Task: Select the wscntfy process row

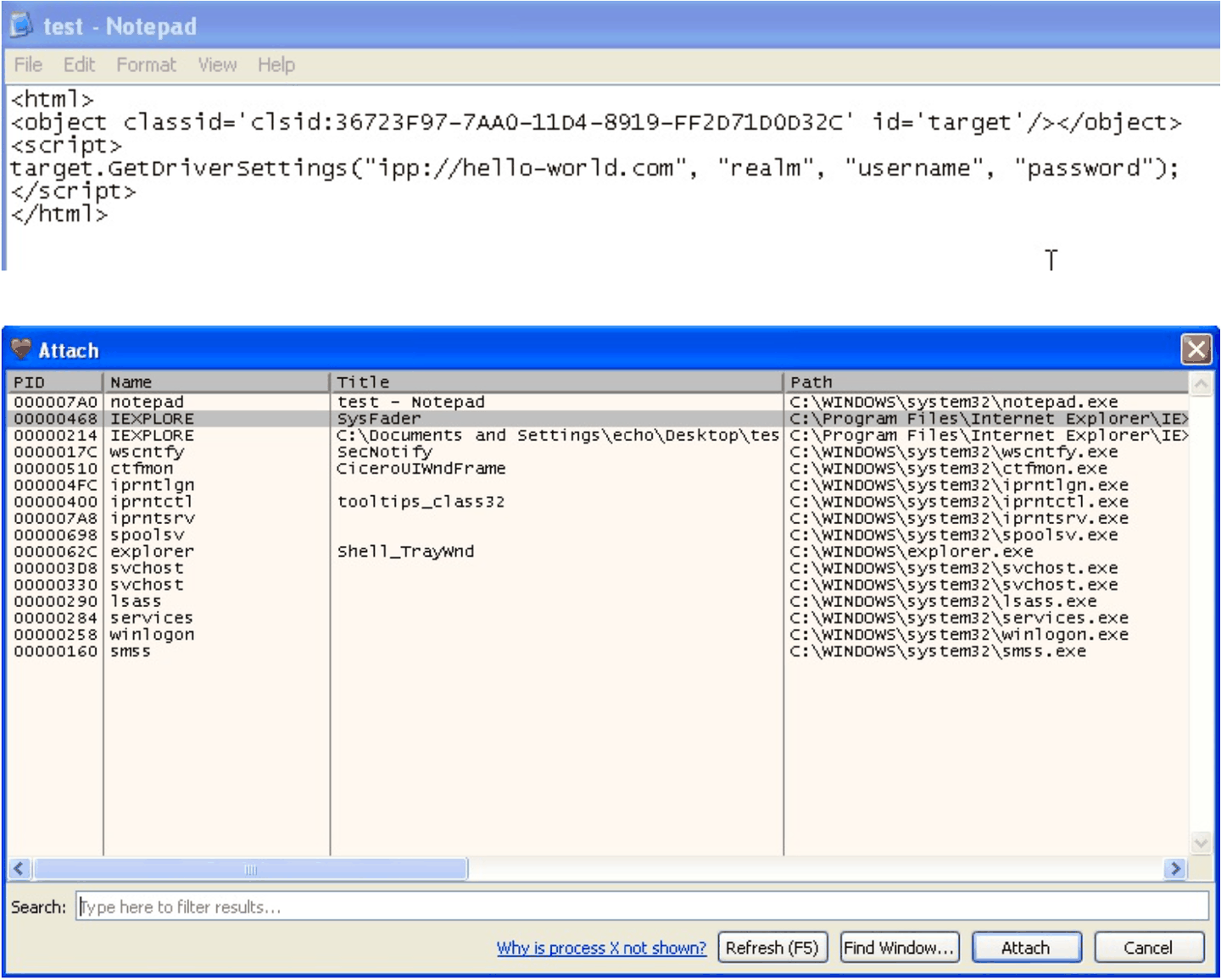Action: click(x=598, y=452)
